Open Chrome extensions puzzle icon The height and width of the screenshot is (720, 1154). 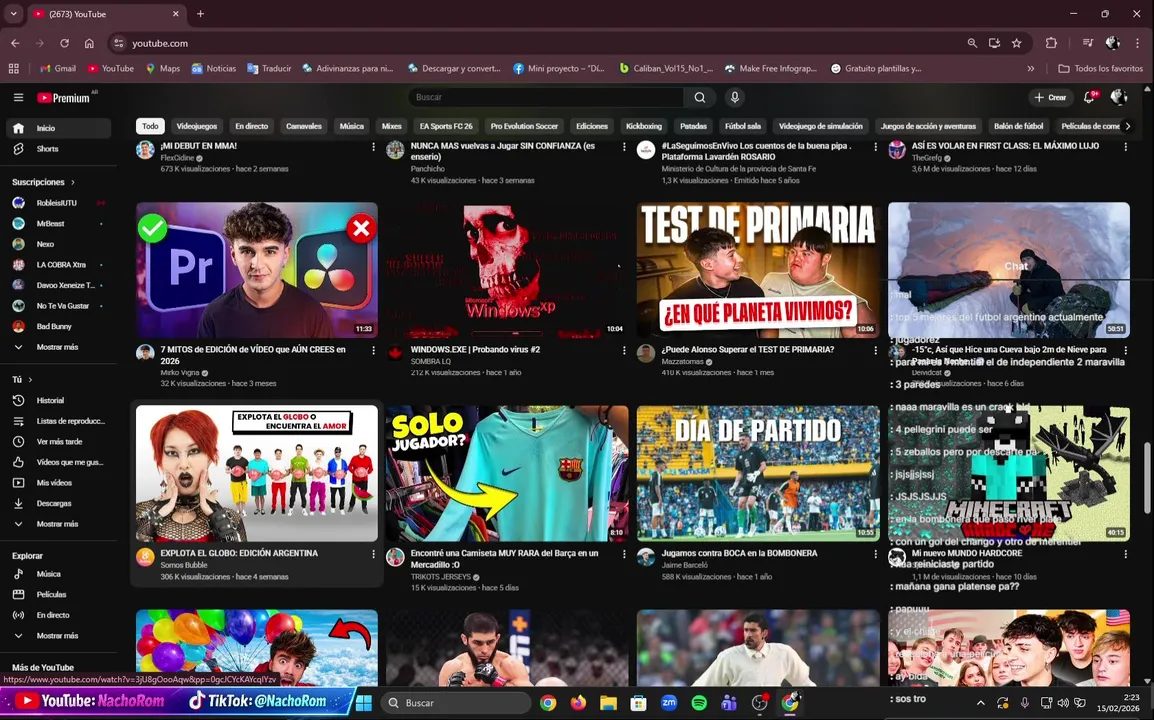[x=1051, y=43]
